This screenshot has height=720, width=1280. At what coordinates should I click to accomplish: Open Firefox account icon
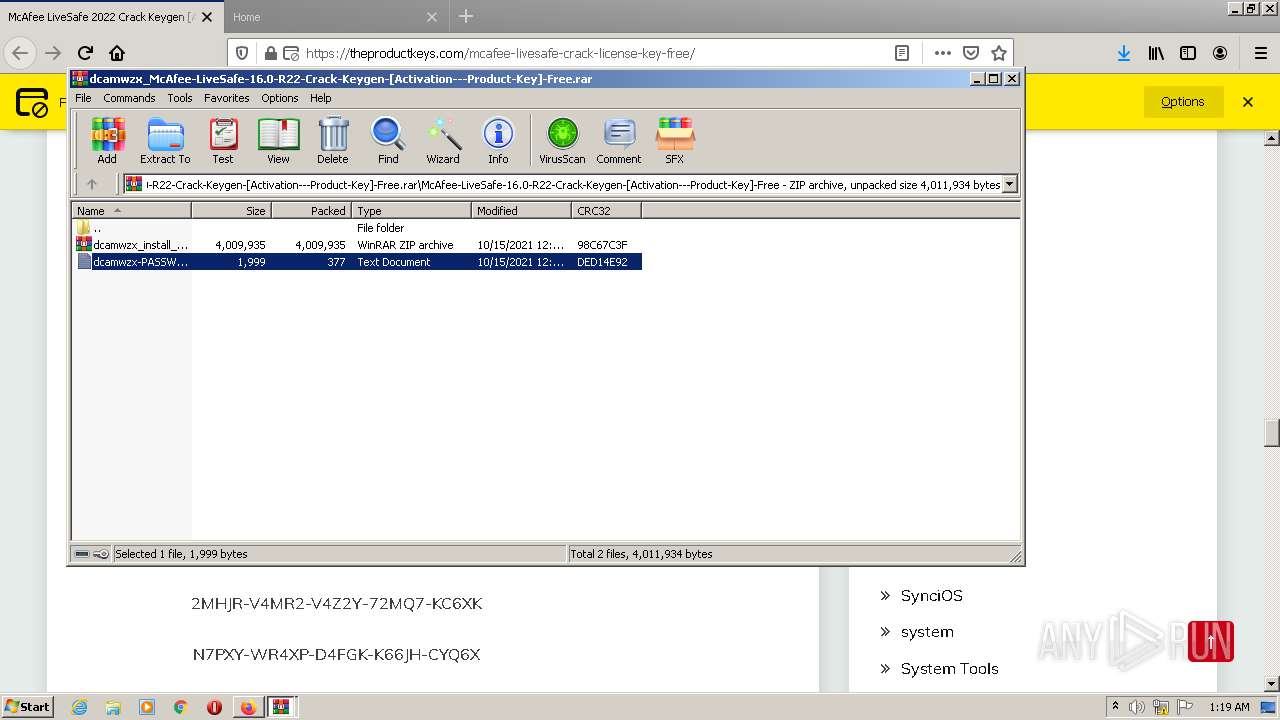(1220, 53)
